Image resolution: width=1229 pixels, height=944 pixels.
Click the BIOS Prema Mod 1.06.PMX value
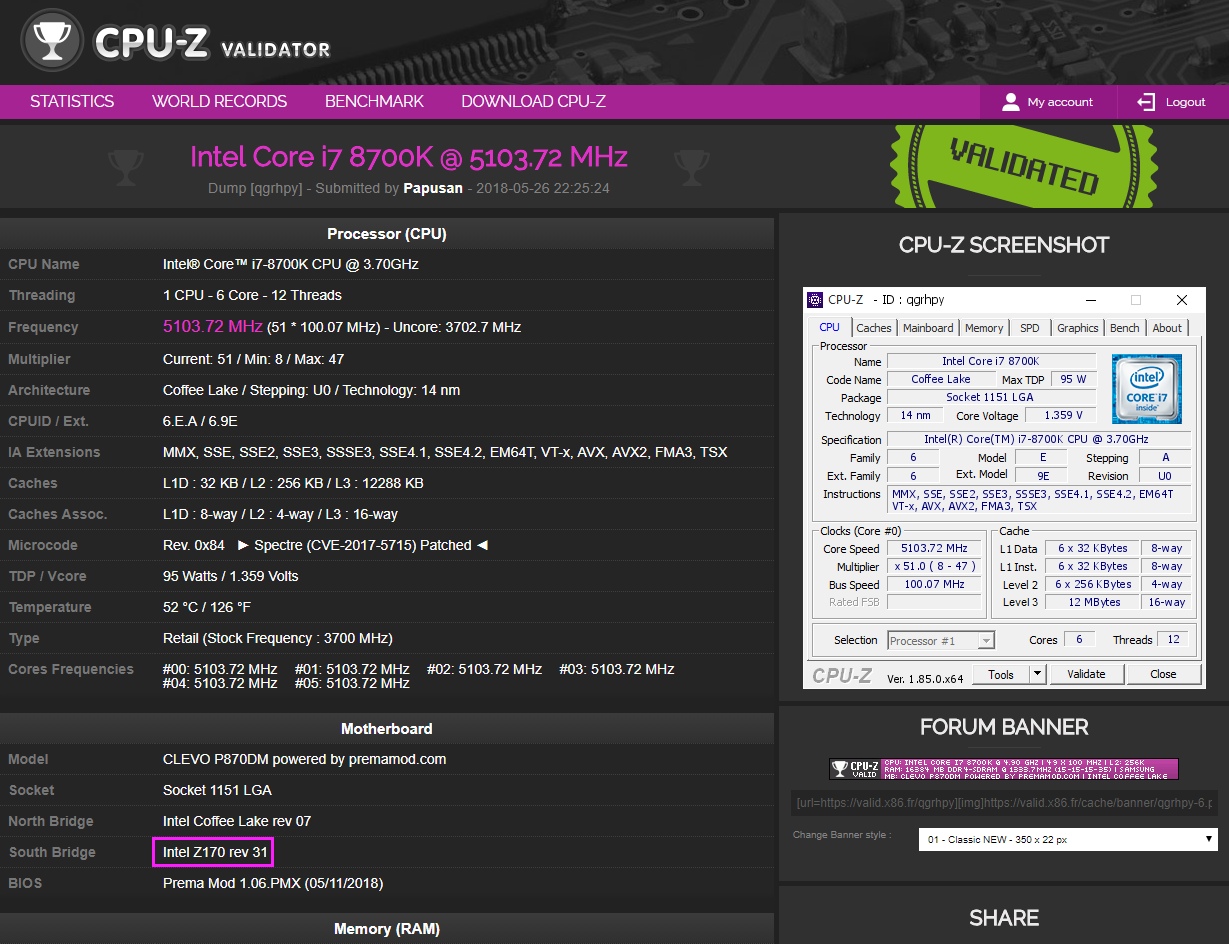tap(273, 883)
